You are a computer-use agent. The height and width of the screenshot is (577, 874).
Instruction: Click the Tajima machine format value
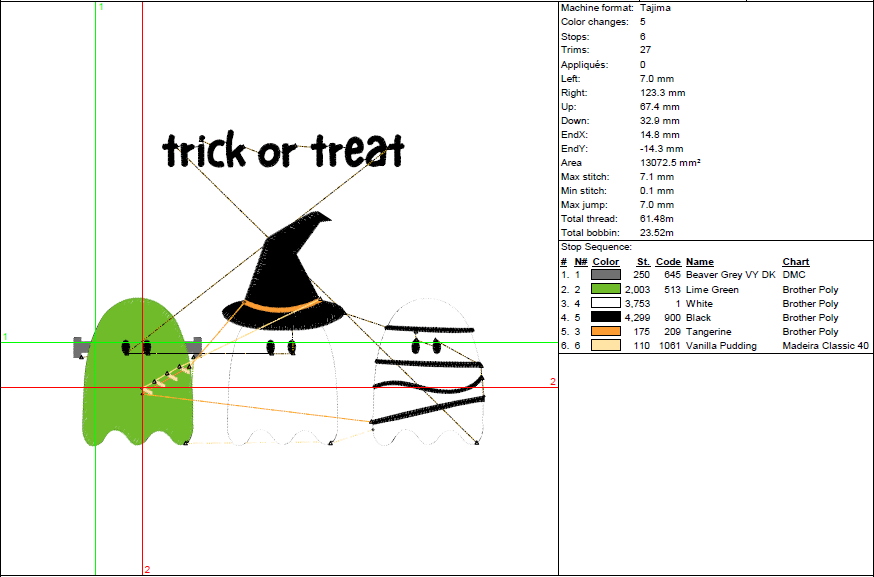click(x=655, y=8)
